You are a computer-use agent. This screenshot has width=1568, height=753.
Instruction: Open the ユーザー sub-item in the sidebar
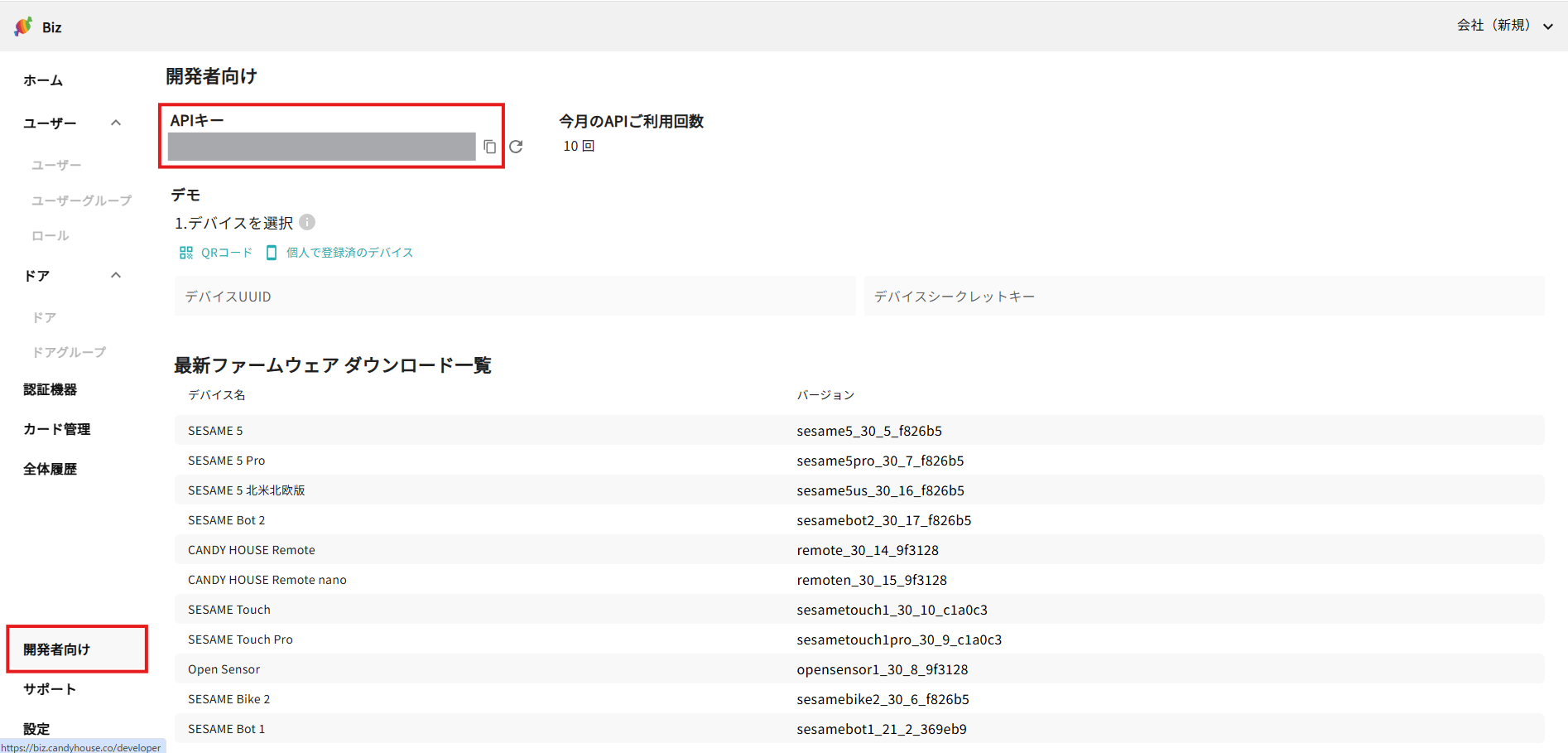[56, 165]
